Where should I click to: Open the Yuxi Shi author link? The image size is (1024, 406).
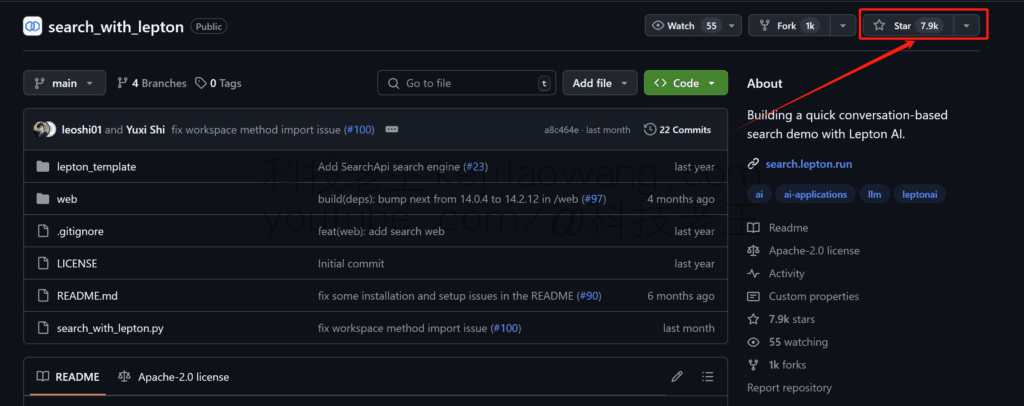146,129
